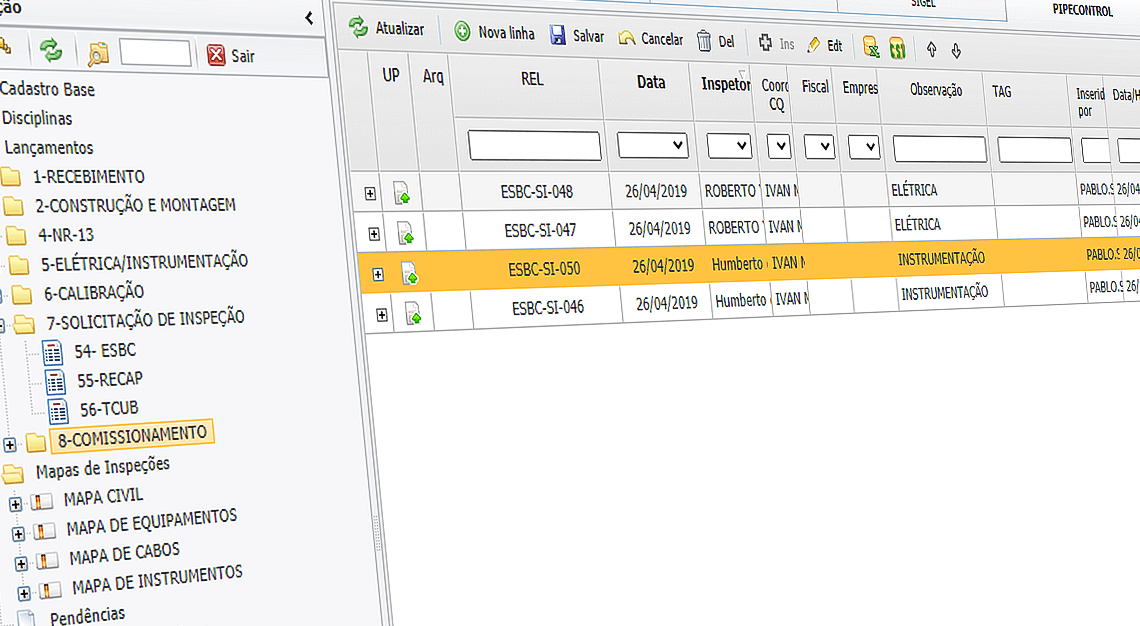Refresh the navigation tree with green arrows
The width and height of the screenshot is (1140, 626).
50,50
